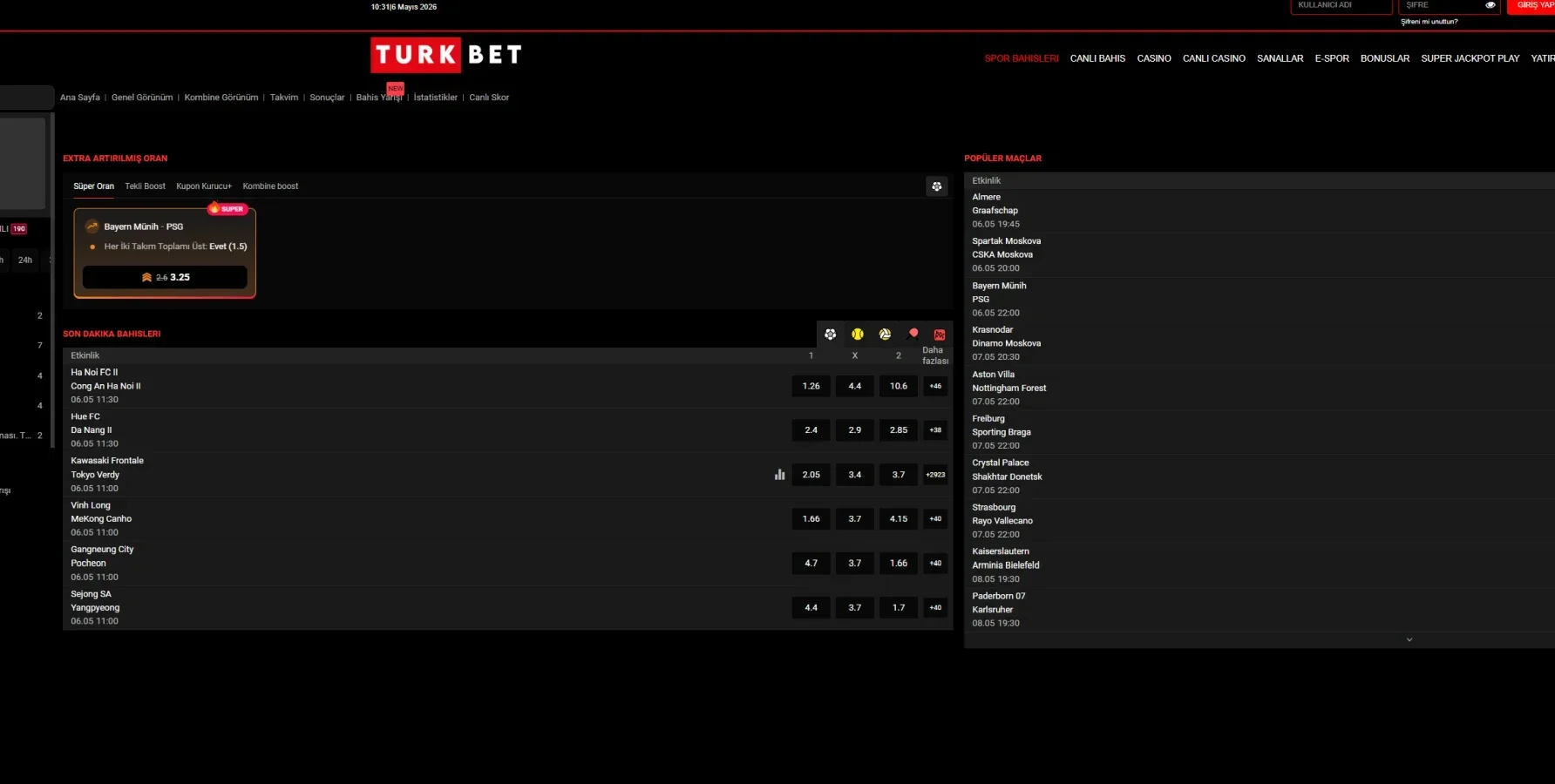Switch to the Kombine boost tab
This screenshot has width=1555, height=784.
(270, 186)
